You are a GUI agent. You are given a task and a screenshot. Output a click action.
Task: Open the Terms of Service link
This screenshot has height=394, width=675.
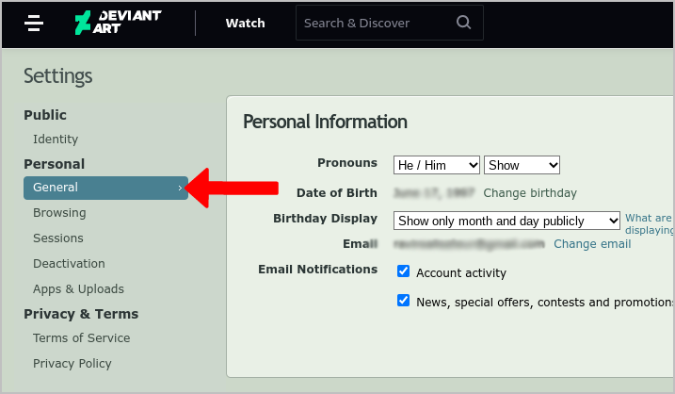(81, 338)
